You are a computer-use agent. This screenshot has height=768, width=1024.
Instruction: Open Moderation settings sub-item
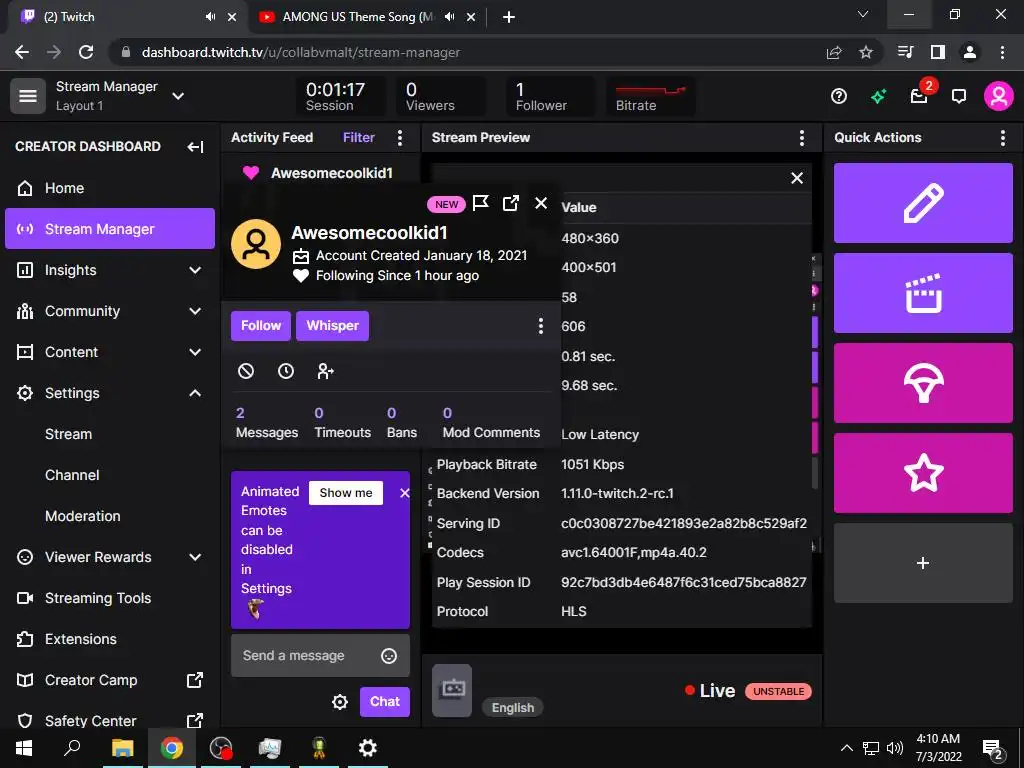coord(83,516)
